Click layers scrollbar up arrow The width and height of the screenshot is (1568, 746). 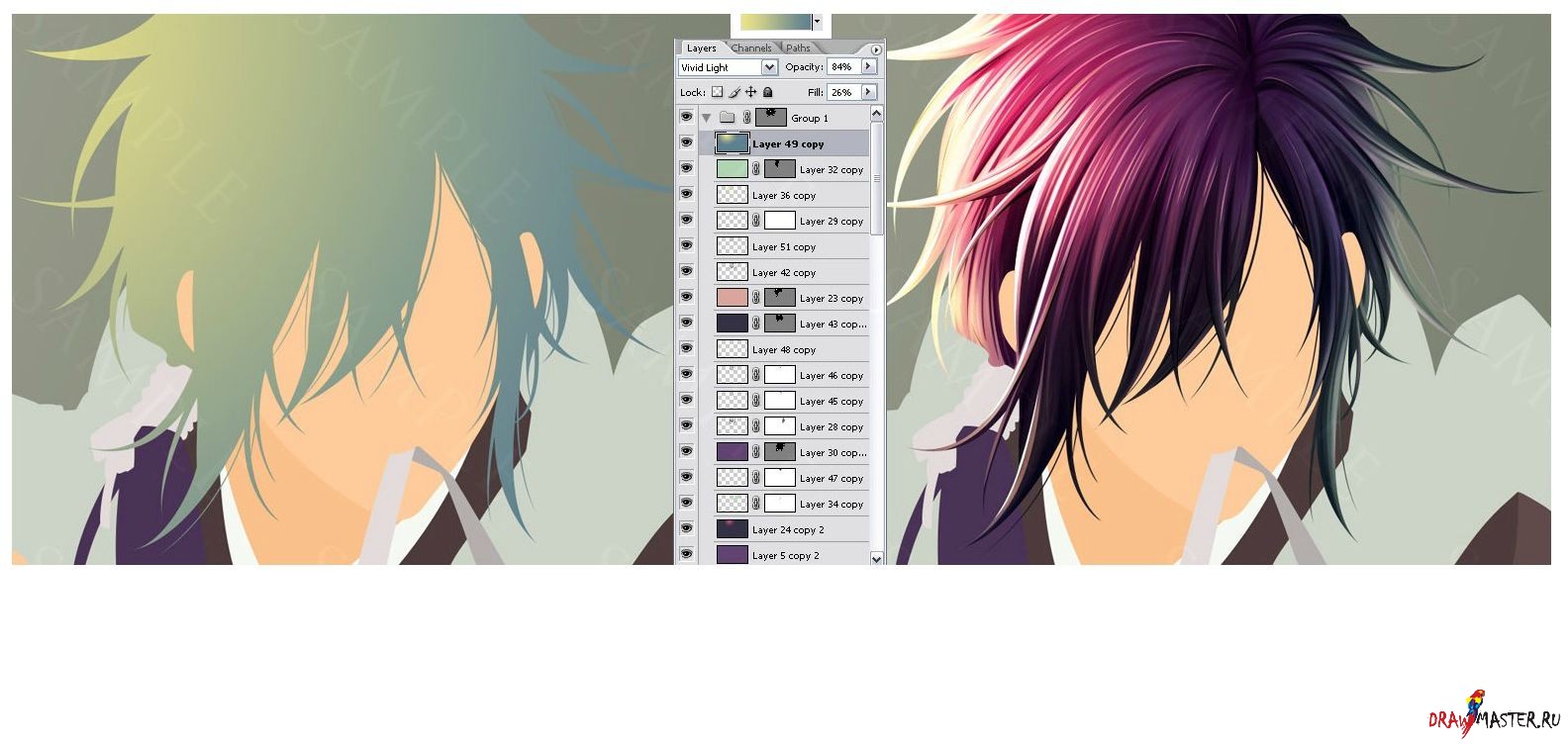tap(876, 114)
